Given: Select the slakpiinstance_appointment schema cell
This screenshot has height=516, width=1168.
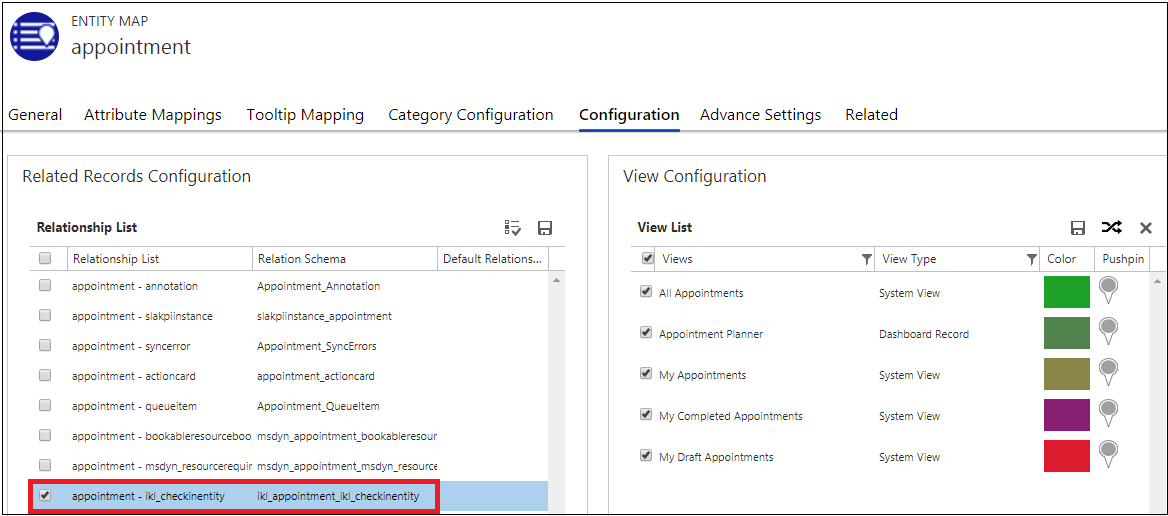Looking at the screenshot, I should tap(324, 316).
